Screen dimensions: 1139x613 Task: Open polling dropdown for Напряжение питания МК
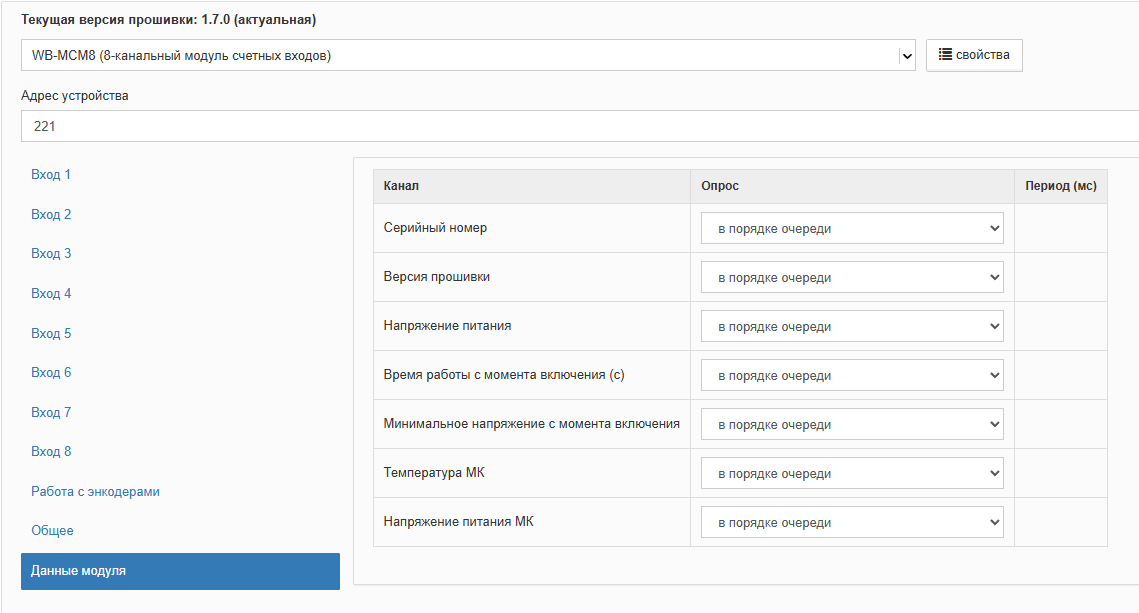tap(852, 523)
